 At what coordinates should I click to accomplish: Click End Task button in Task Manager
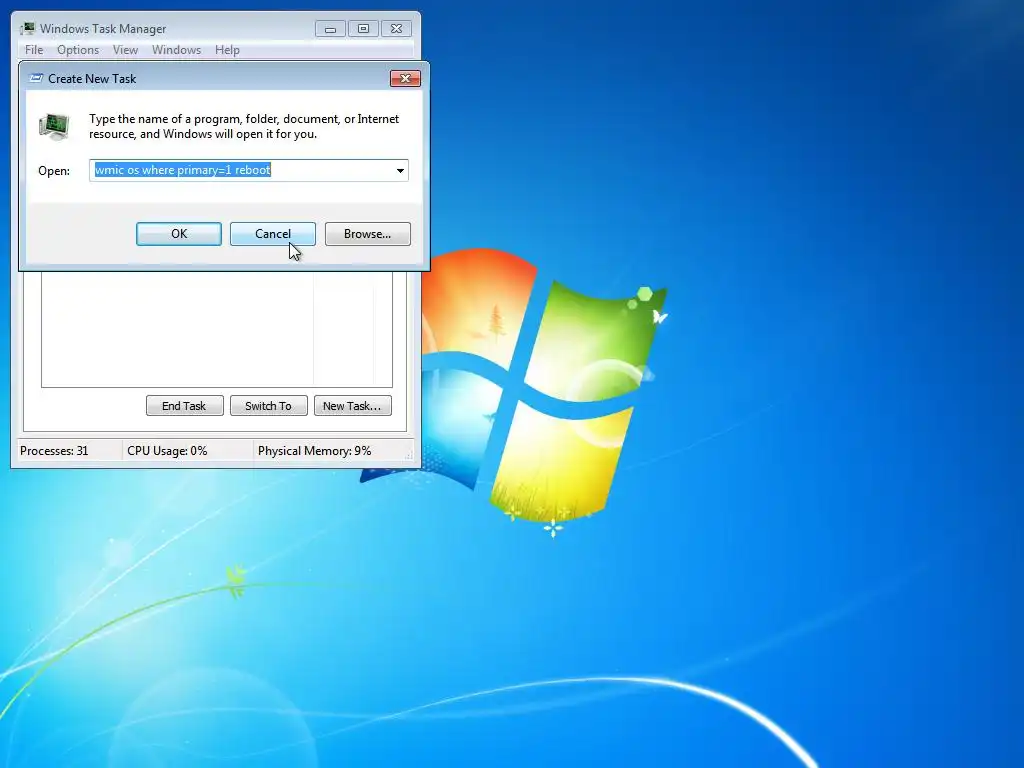tap(184, 406)
